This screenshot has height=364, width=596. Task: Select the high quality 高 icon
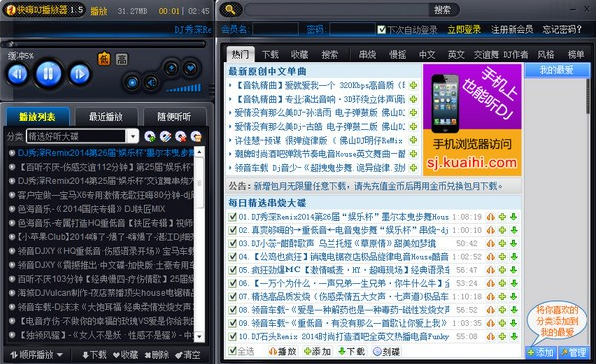pos(122,59)
